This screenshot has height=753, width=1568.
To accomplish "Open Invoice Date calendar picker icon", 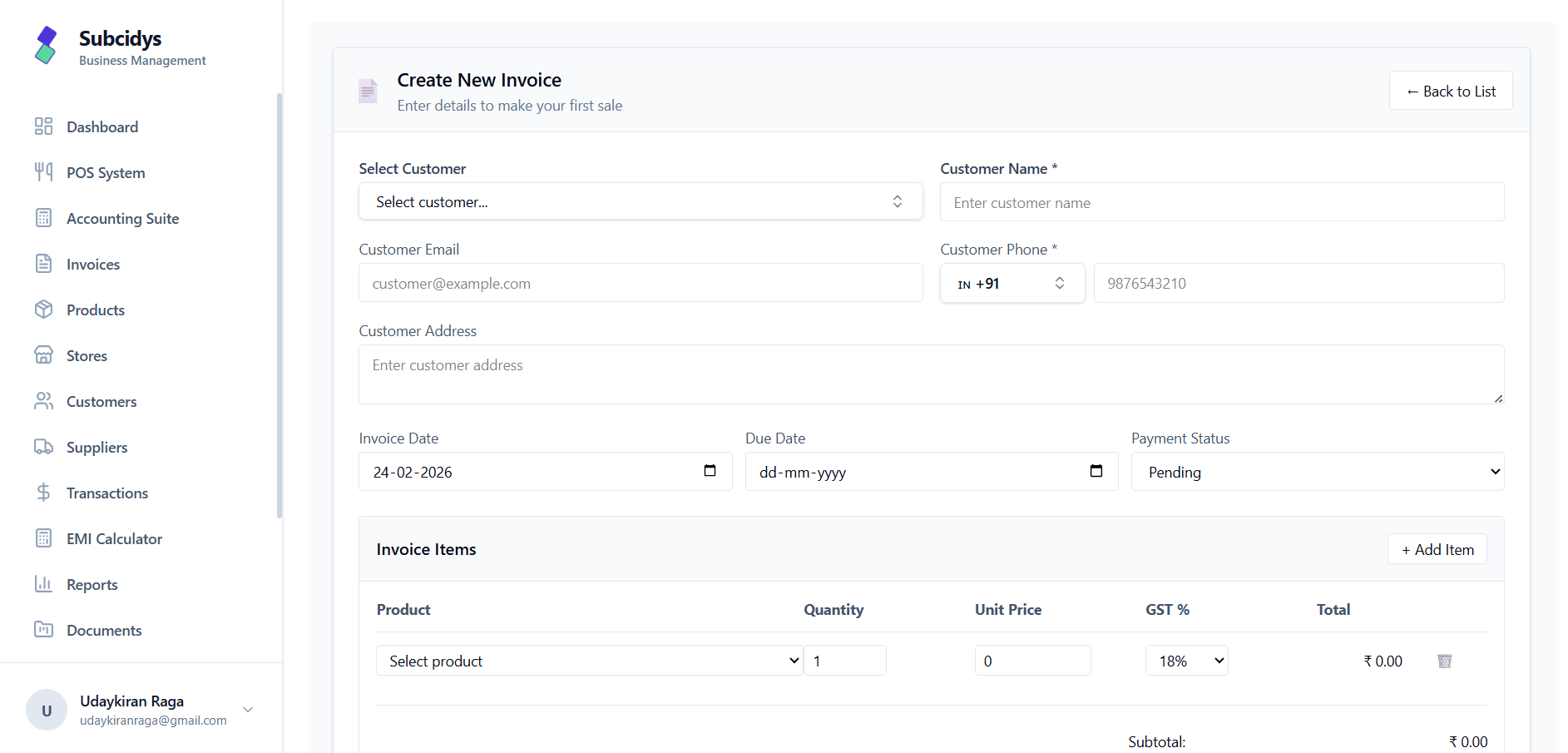I will pyautogui.click(x=710, y=471).
